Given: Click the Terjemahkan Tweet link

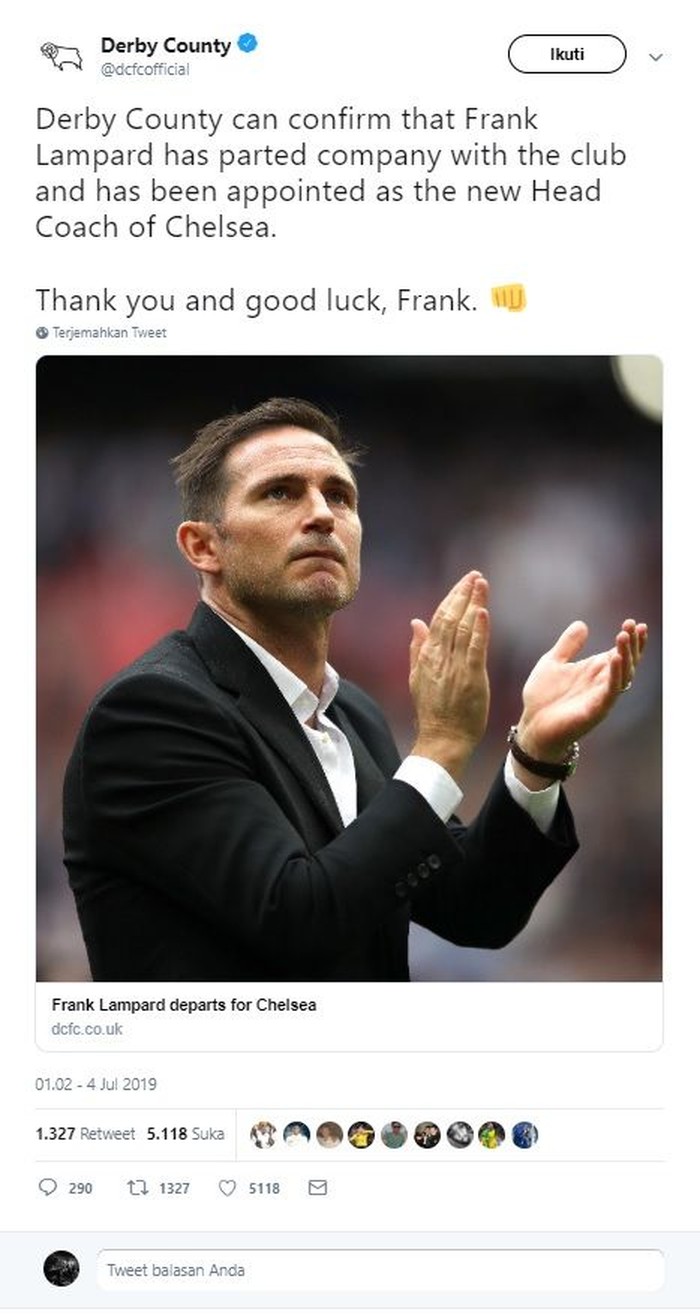Looking at the screenshot, I should coord(109,333).
